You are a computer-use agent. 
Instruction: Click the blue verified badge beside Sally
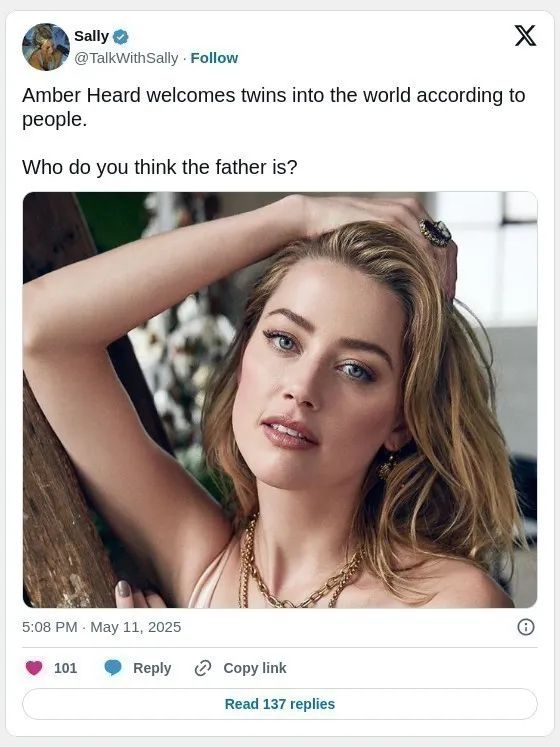click(x=121, y=37)
